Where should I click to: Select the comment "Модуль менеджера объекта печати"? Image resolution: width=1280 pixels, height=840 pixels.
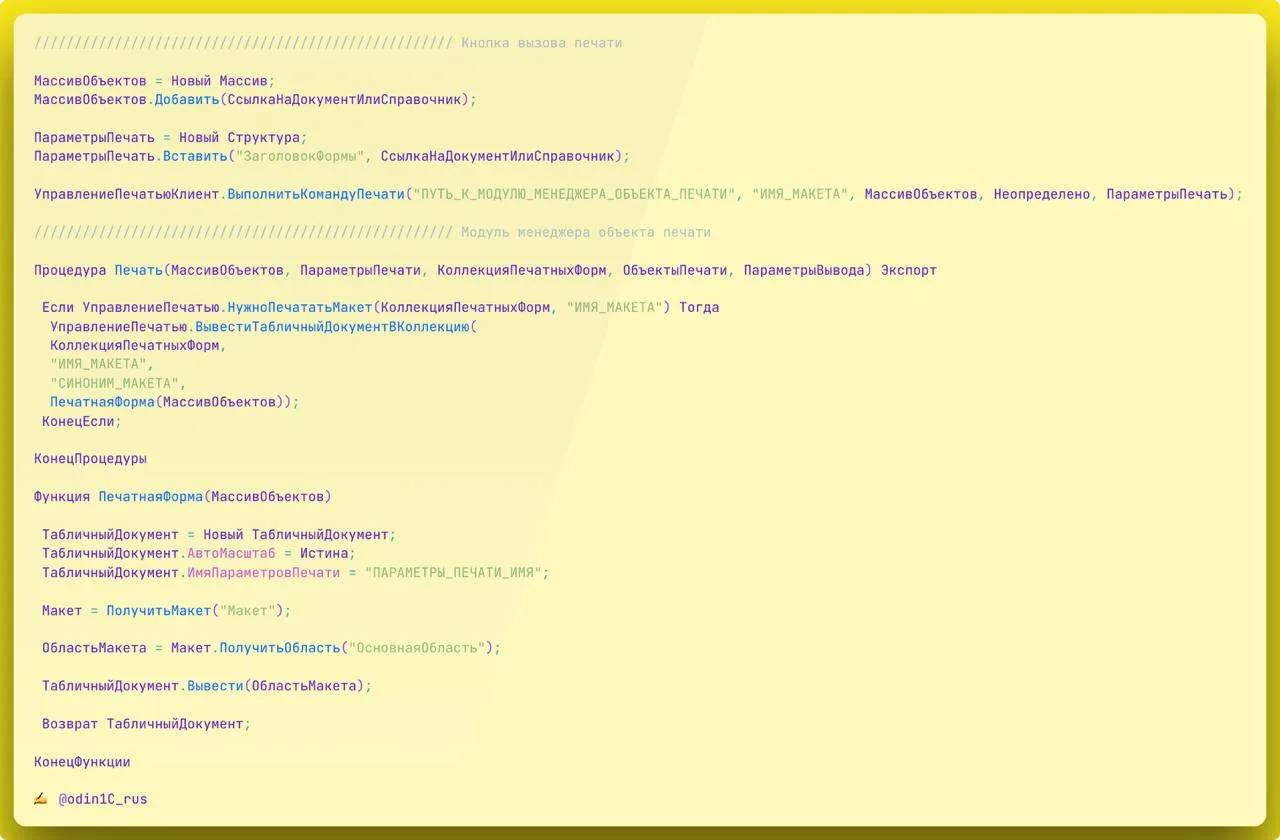coord(585,232)
